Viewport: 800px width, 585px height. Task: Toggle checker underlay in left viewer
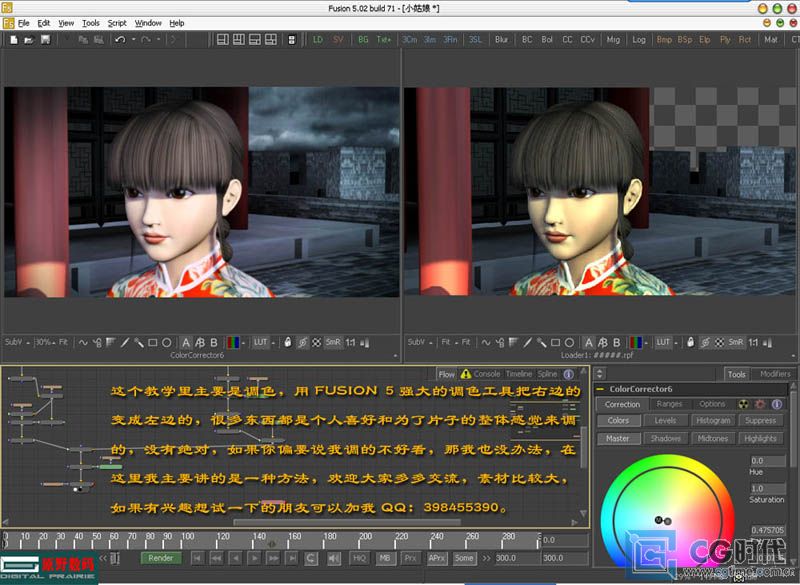coord(316,343)
